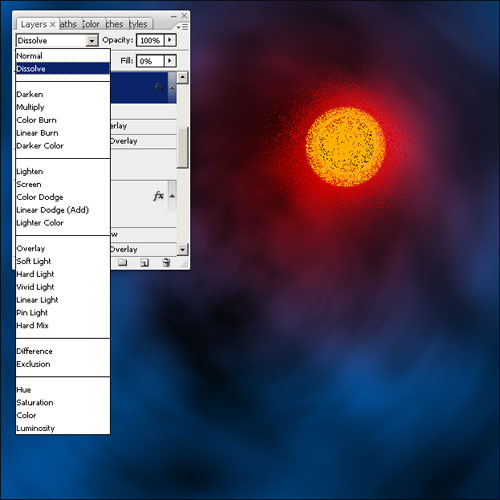Open the Layers panel flyout menu

coord(183,27)
